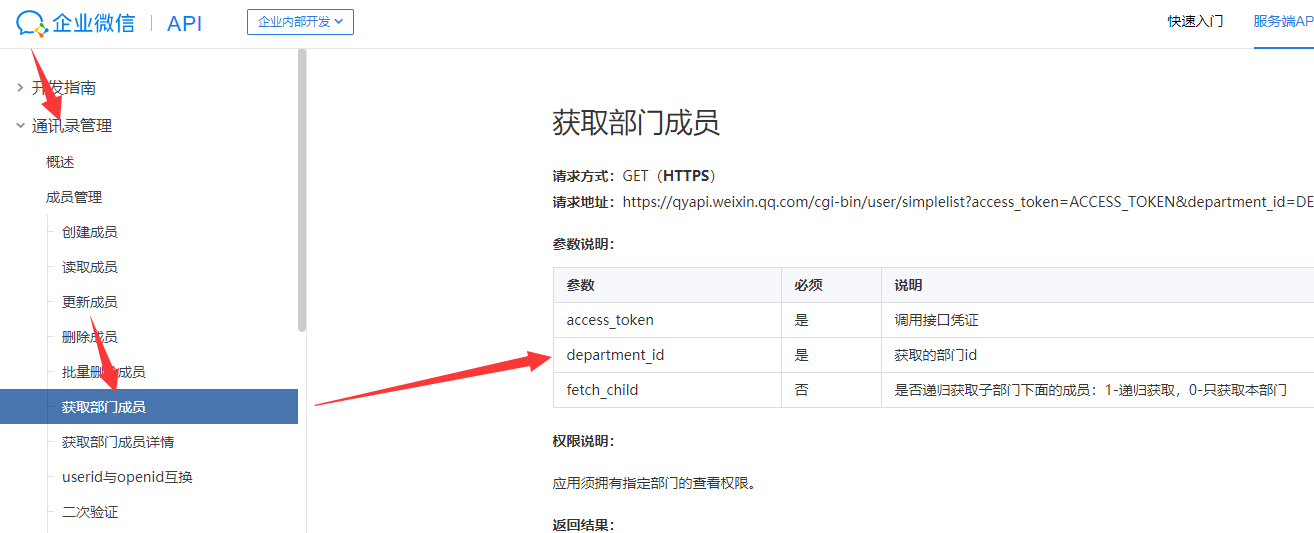Switch to the 服务端API tab
The image size is (1314, 533).
tap(1283, 22)
